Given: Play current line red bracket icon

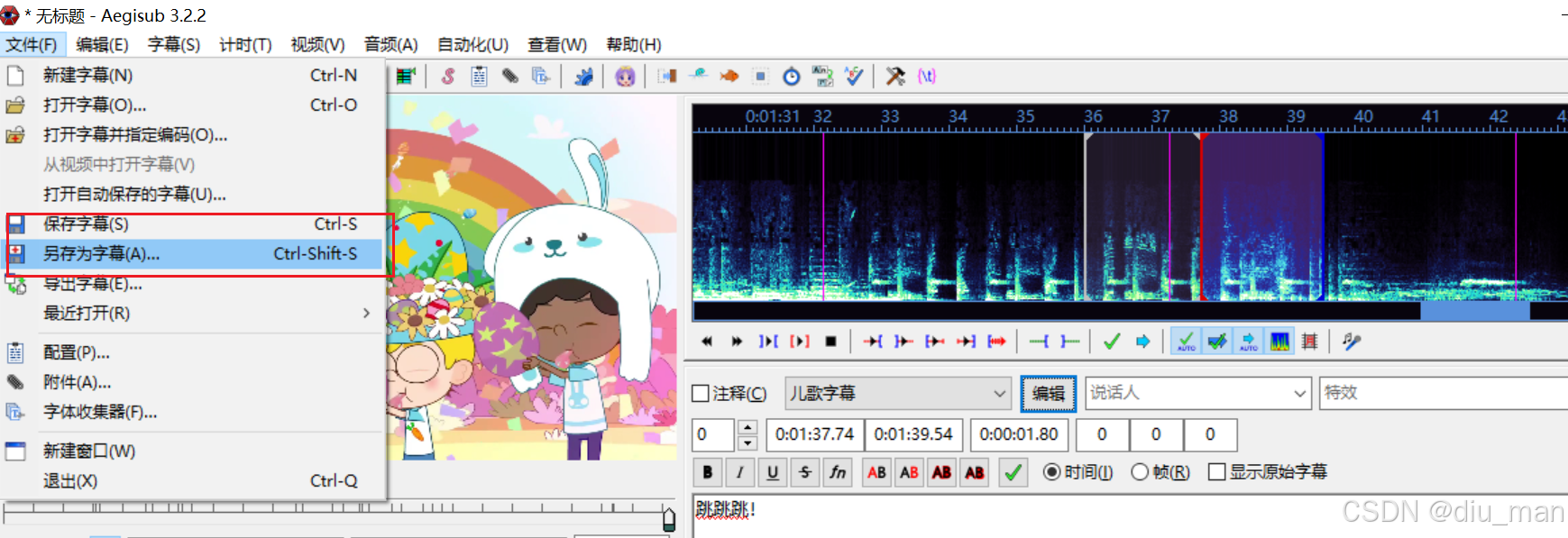Looking at the screenshot, I should coord(800,342).
